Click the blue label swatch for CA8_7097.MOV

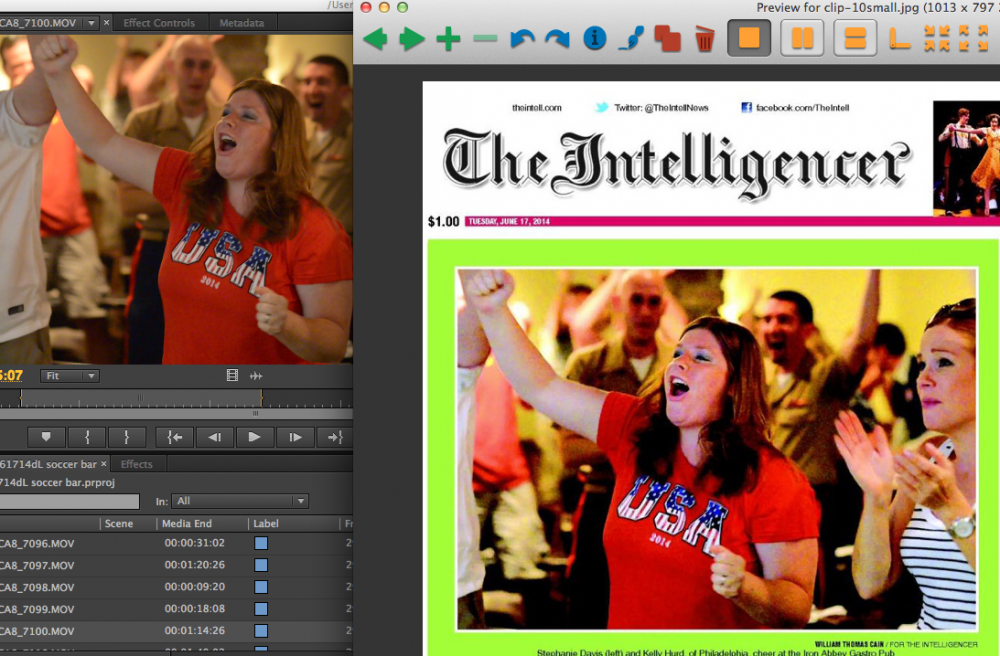261,565
